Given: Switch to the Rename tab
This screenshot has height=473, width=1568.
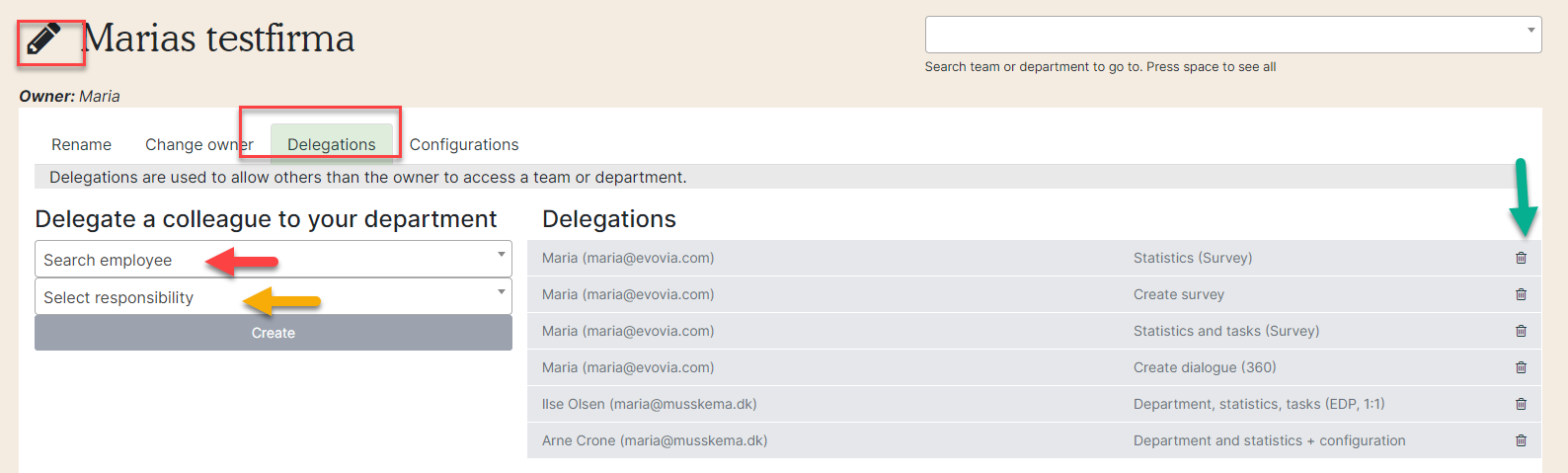Looking at the screenshot, I should click(x=81, y=144).
